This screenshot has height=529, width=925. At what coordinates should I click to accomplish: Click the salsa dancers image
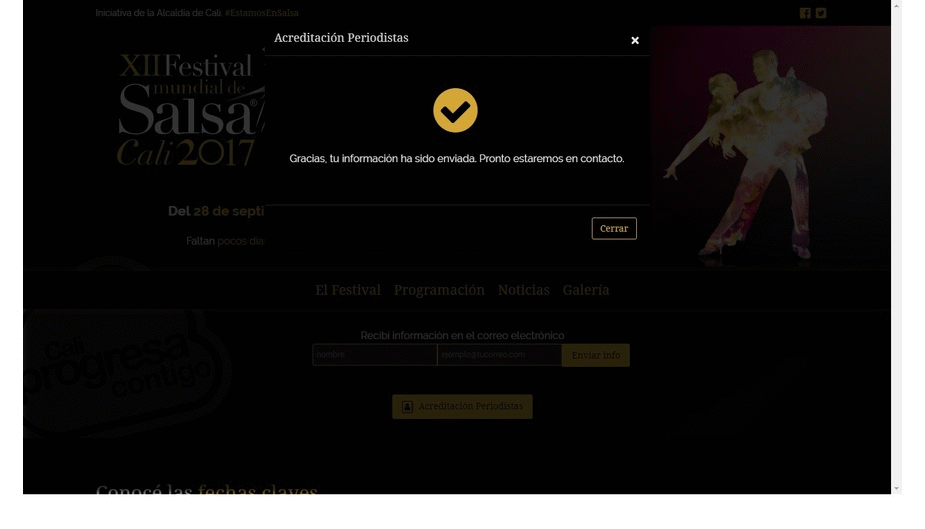[770, 147]
